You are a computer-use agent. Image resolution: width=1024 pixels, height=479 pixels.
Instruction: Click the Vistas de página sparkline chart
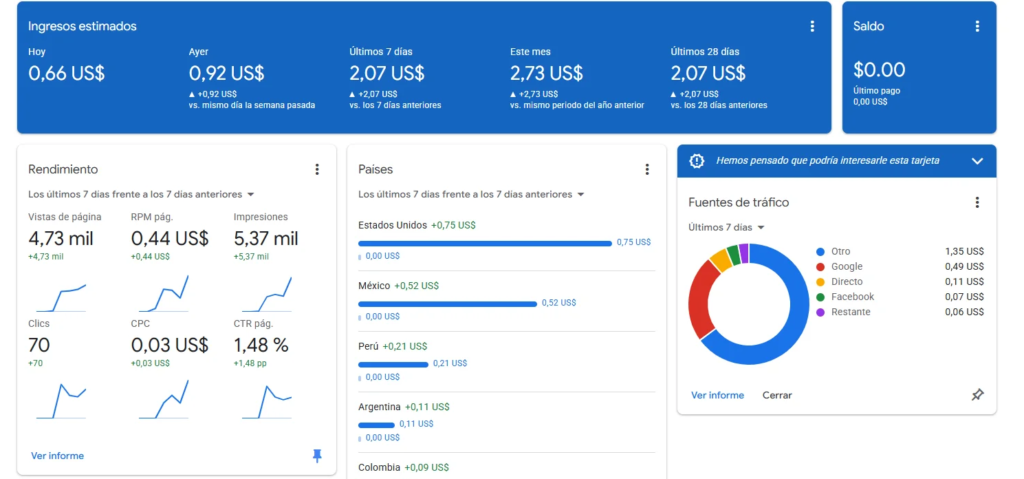tap(61, 296)
